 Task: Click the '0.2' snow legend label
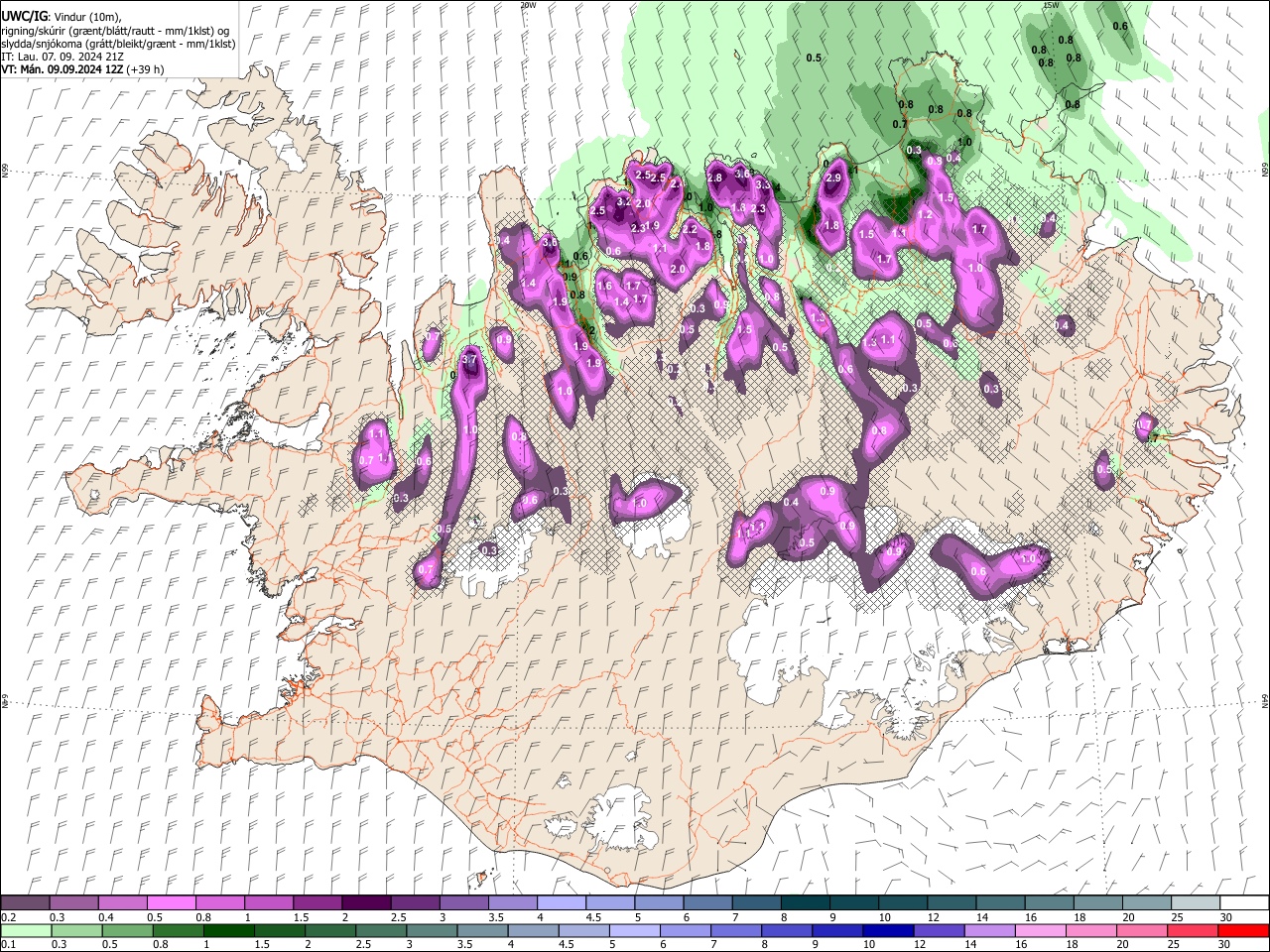tap(9, 917)
